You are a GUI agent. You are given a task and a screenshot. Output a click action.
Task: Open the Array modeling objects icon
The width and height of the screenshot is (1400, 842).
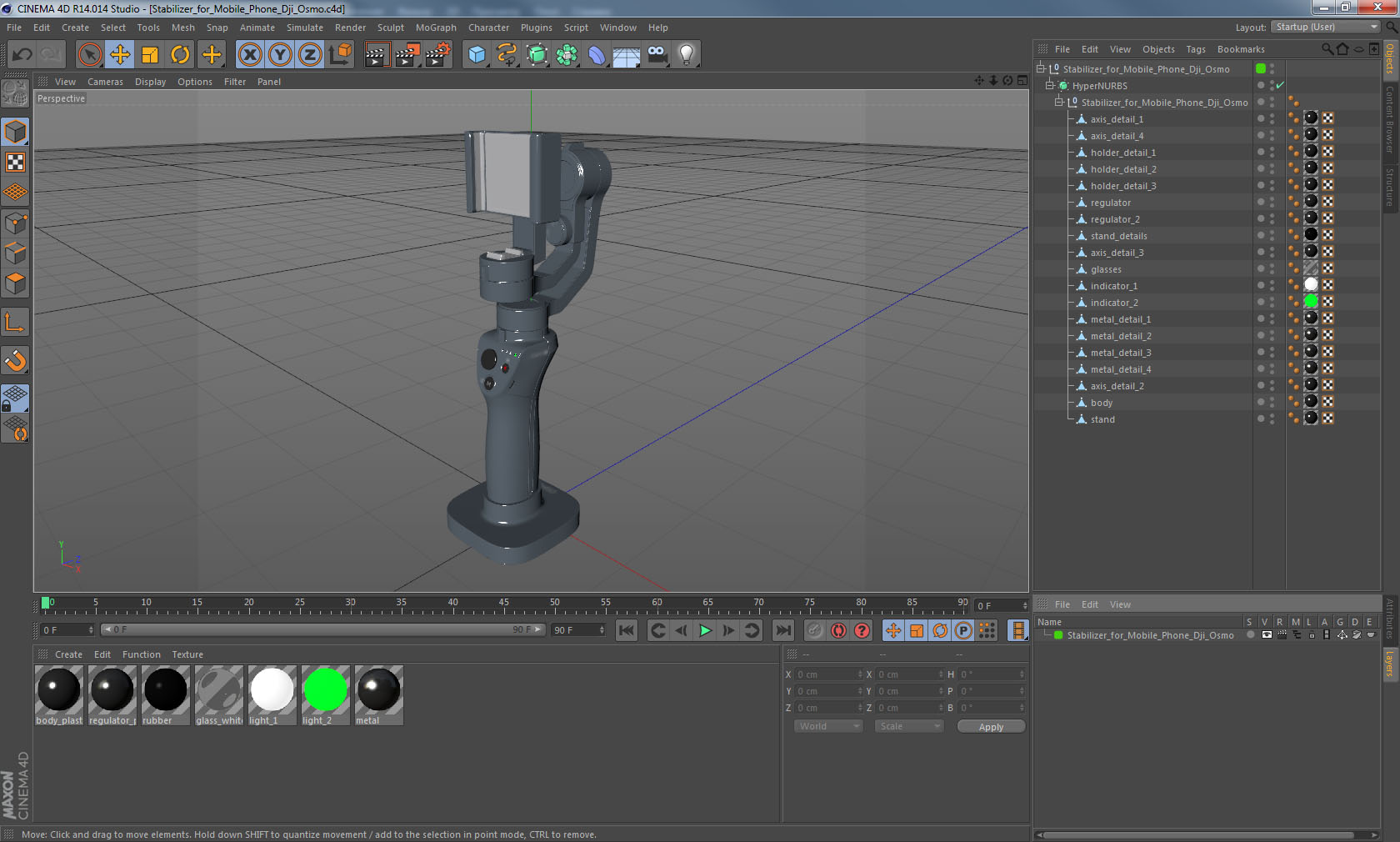click(567, 55)
